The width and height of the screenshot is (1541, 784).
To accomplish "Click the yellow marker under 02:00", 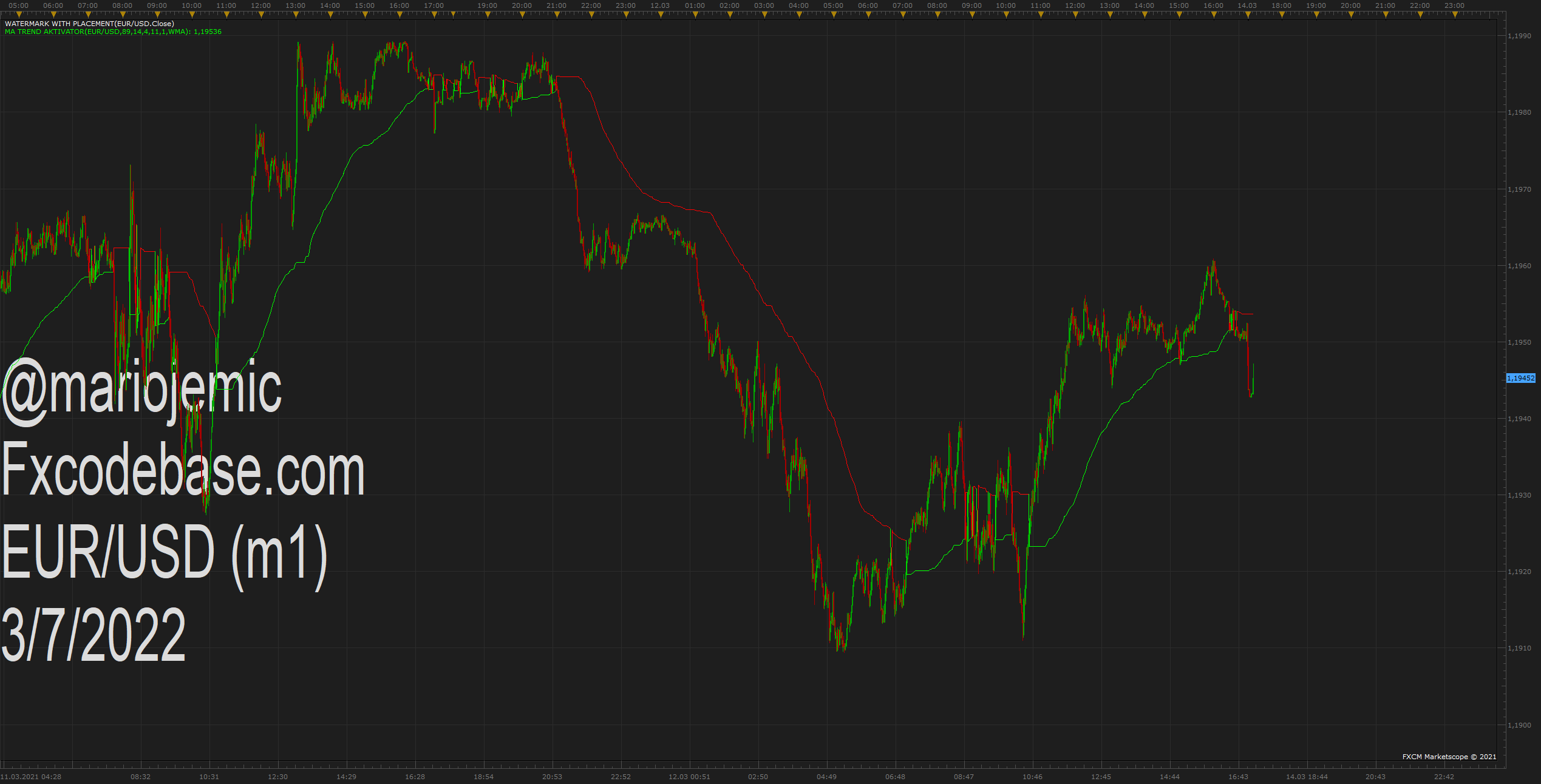I will 729,14.
